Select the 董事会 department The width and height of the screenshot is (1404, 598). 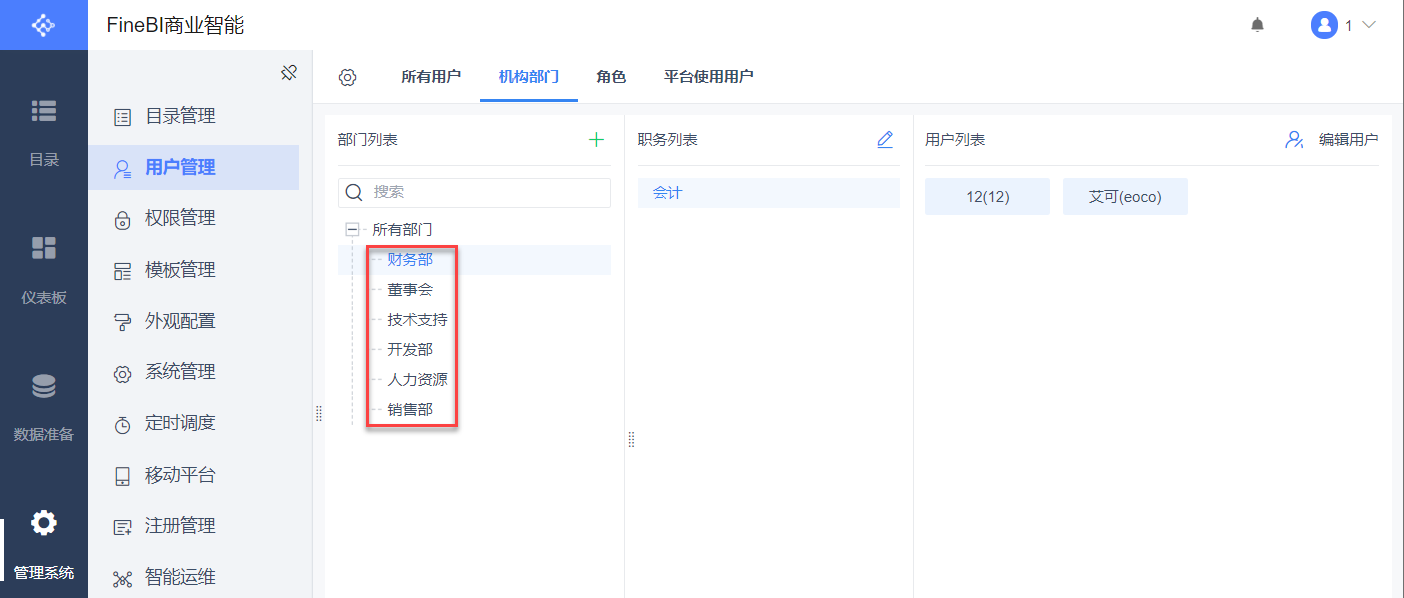tap(410, 290)
